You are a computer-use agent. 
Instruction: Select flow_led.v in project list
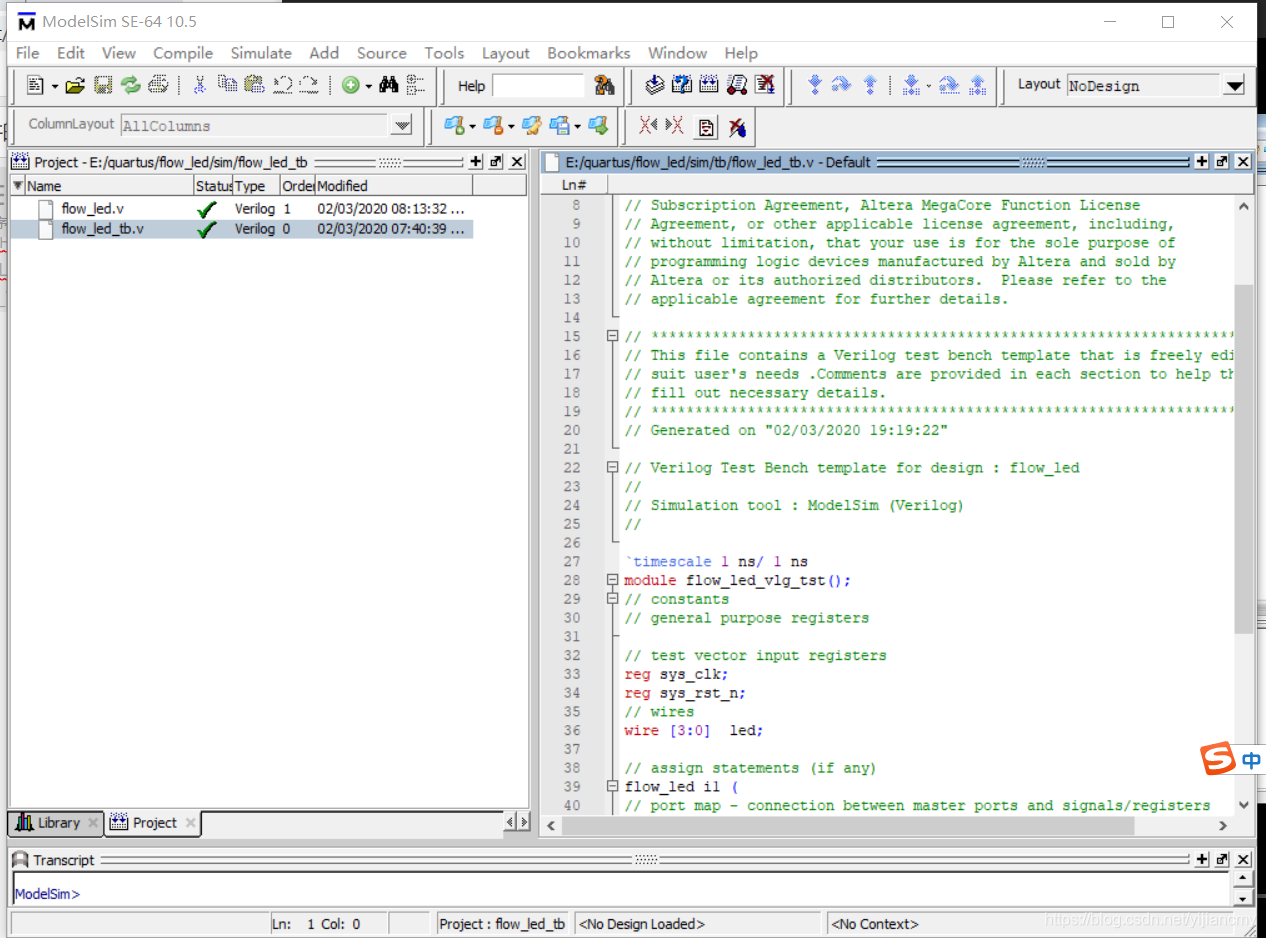coord(241,209)
